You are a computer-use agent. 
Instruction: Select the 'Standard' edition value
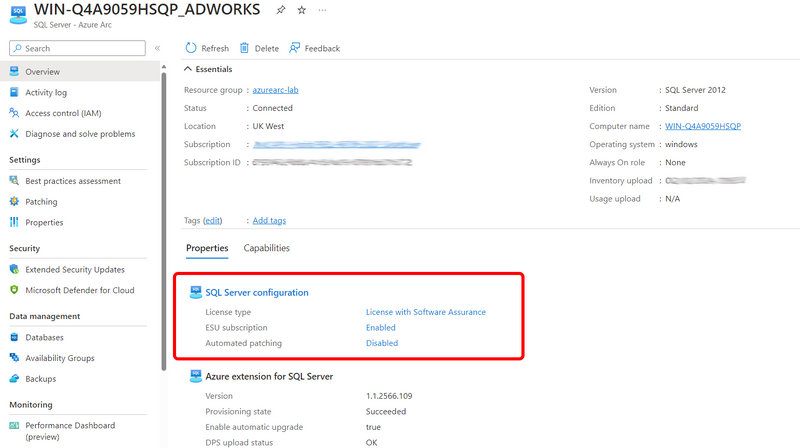pyautogui.click(x=682, y=108)
